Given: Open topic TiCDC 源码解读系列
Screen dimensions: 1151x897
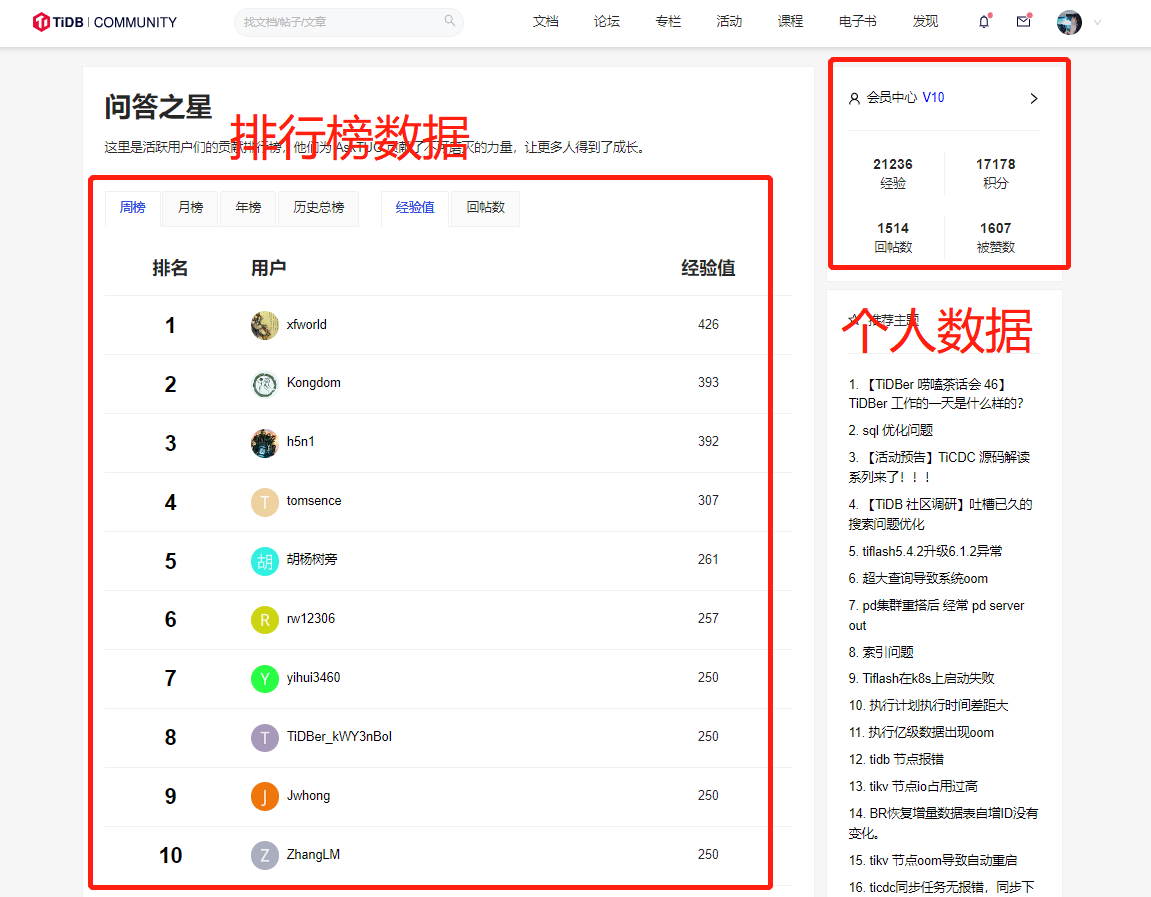Looking at the screenshot, I should [x=939, y=468].
